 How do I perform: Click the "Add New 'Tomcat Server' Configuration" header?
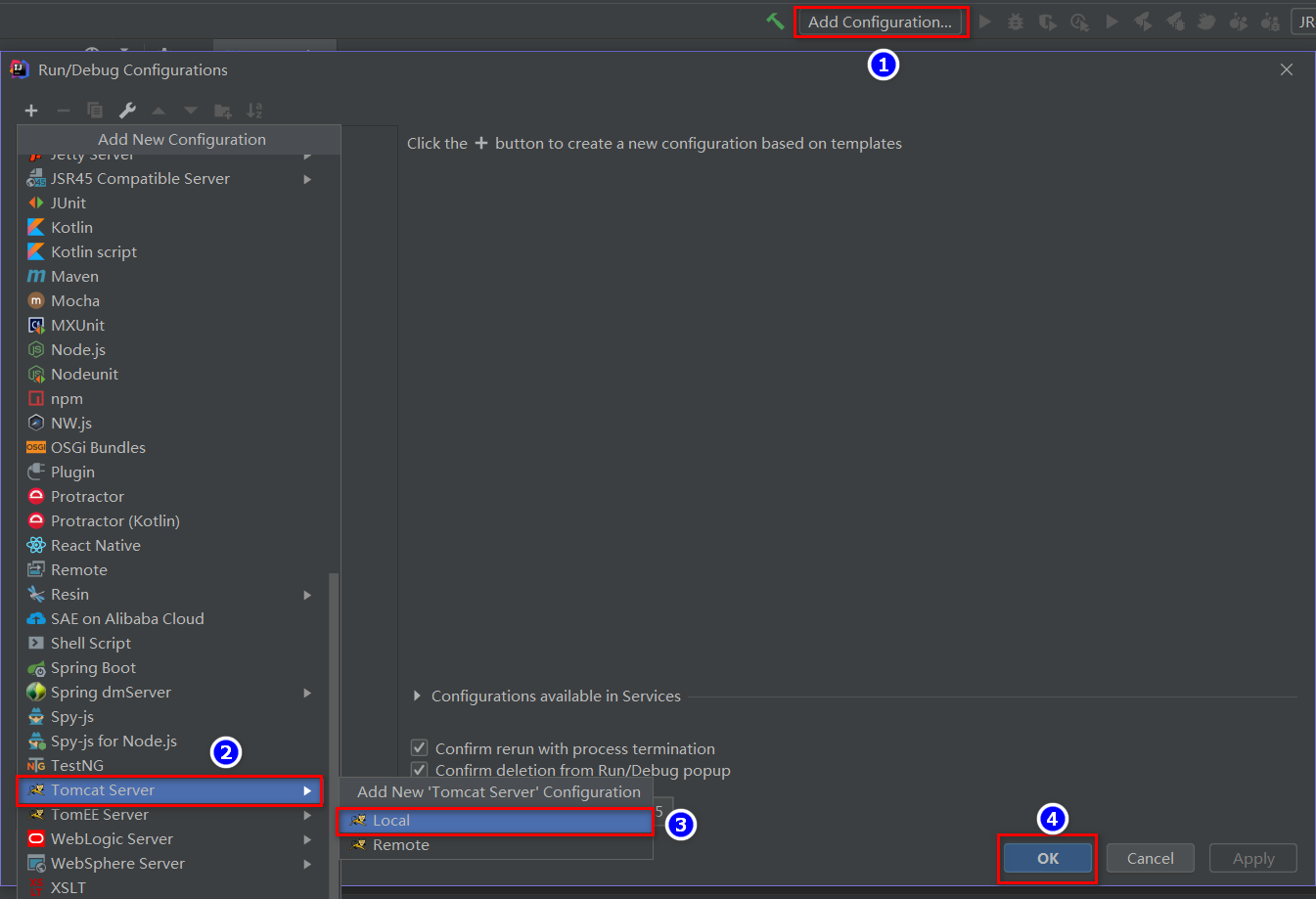tap(498, 791)
